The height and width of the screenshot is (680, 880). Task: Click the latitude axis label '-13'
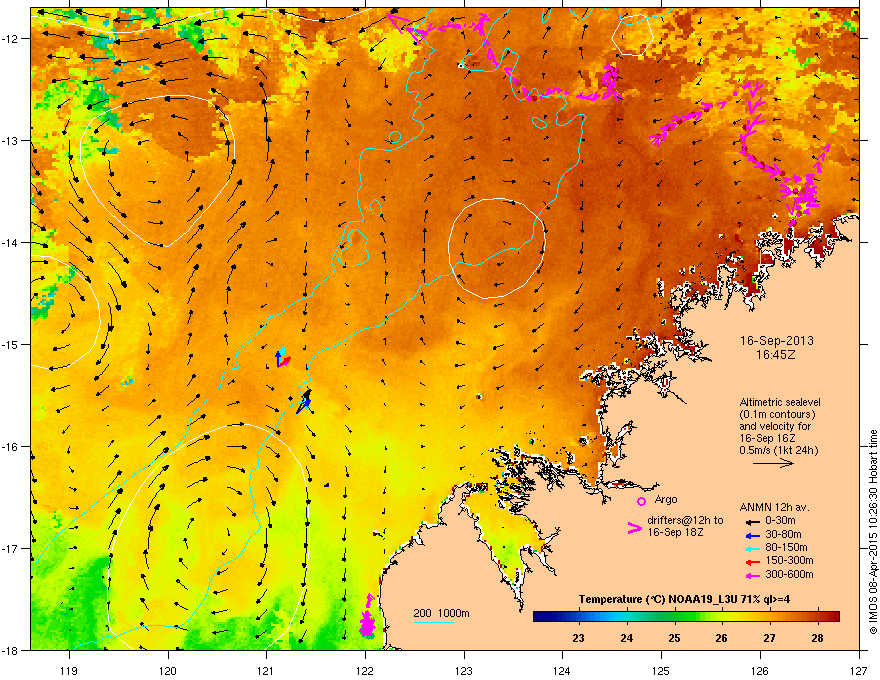[x=10, y=140]
